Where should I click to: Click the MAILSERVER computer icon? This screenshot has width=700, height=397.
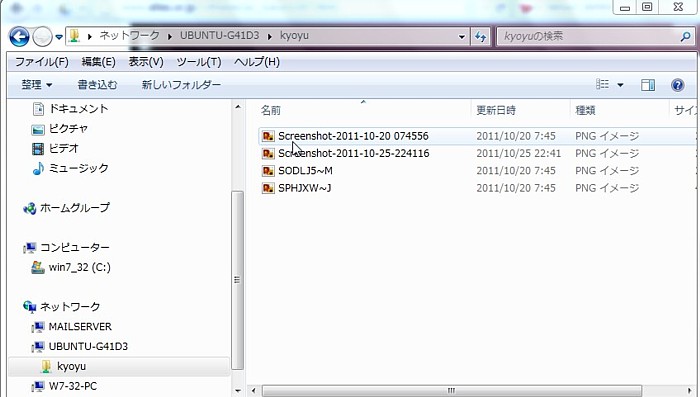[x=38, y=327]
